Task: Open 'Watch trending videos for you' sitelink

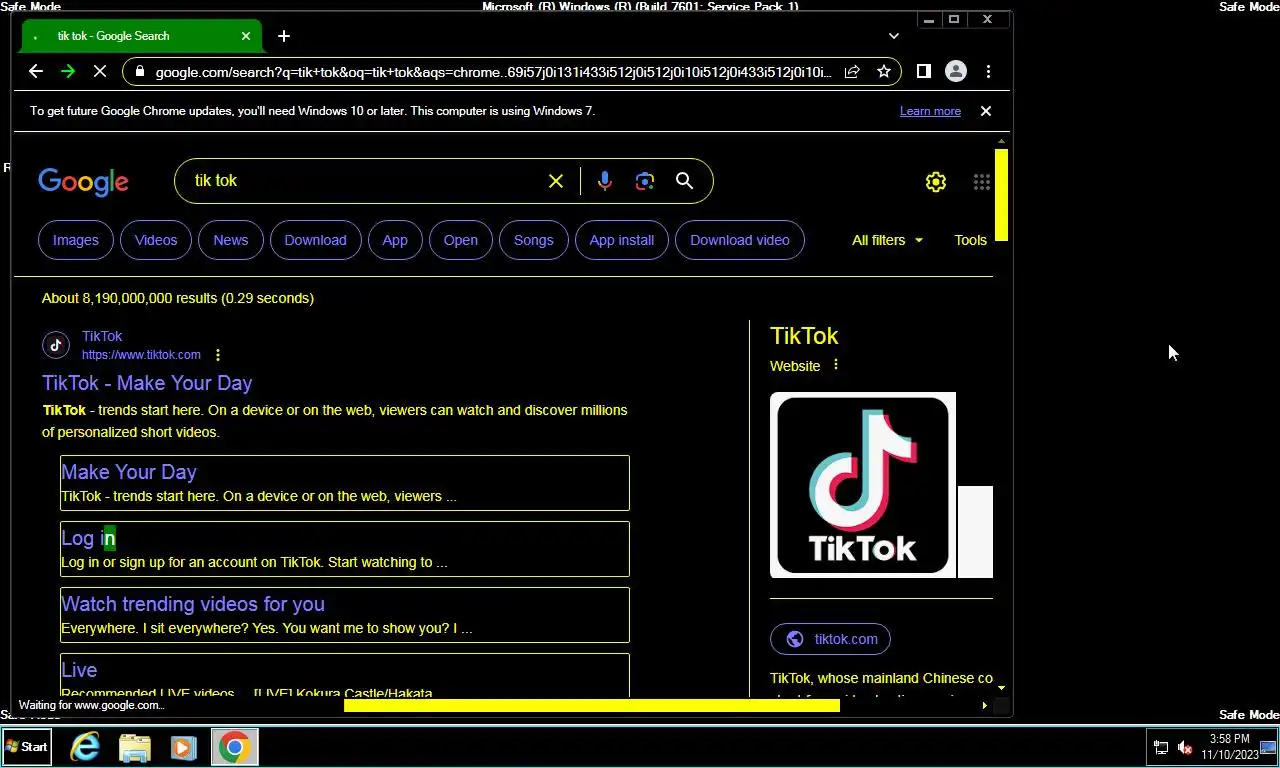Action: 193,604
